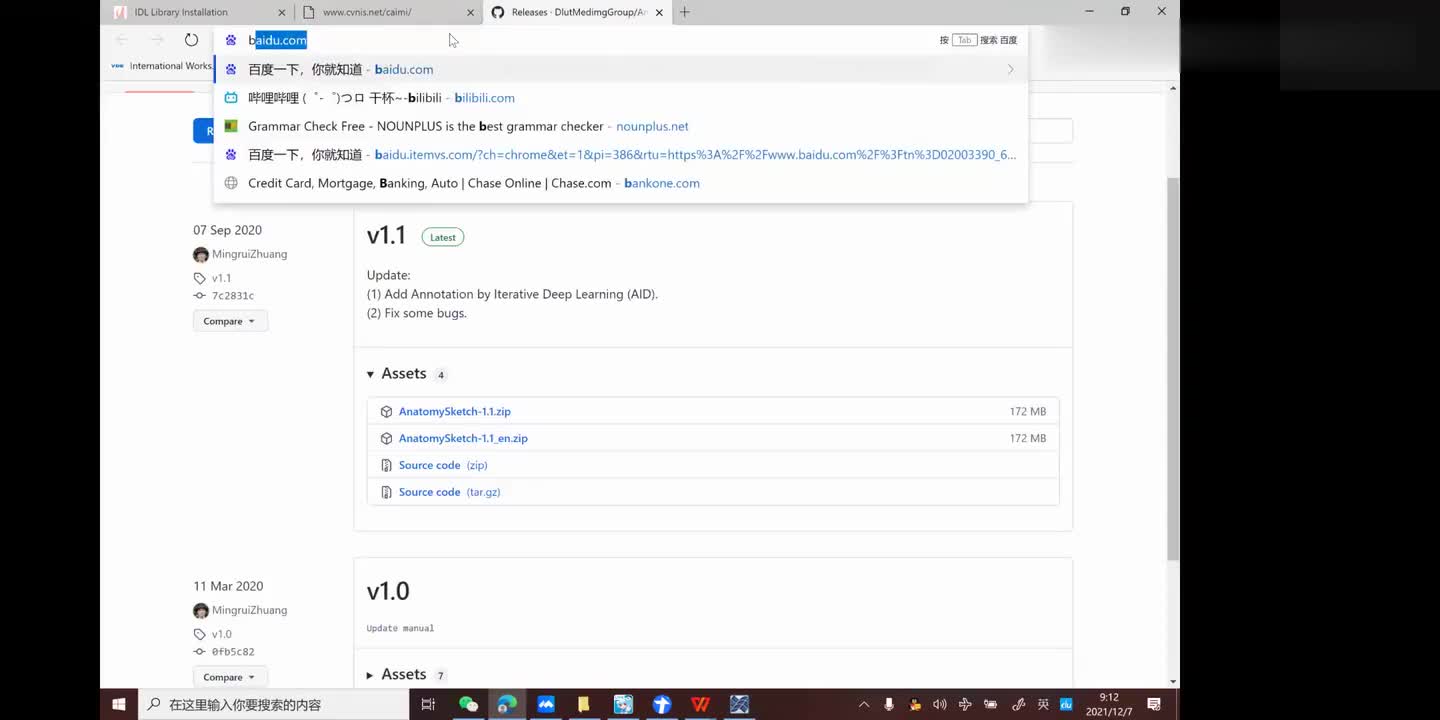The width and height of the screenshot is (1440, 720).
Task: Click the package icon beside AnatomySketch-1.1_en.zip
Action: pyautogui.click(x=386, y=438)
